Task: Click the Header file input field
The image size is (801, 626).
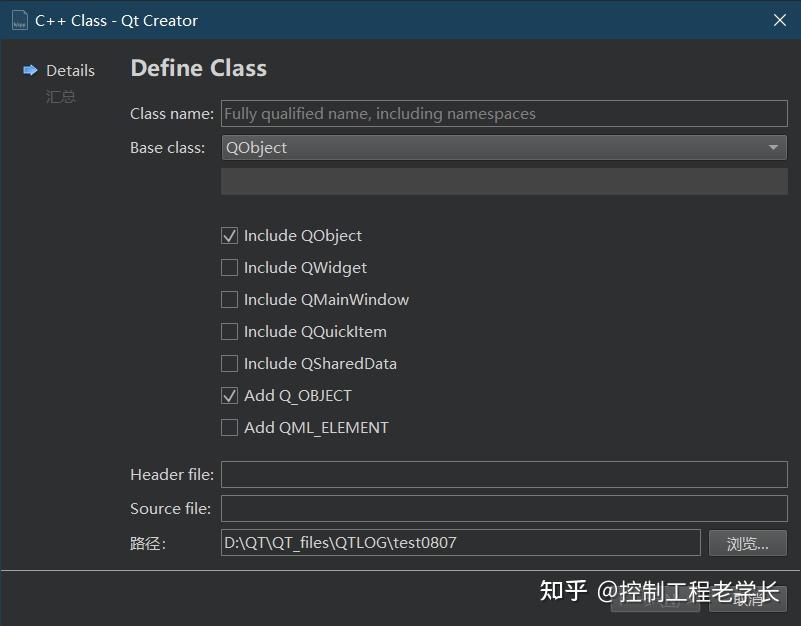Action: pyautogui.click(x=503, y=474)
